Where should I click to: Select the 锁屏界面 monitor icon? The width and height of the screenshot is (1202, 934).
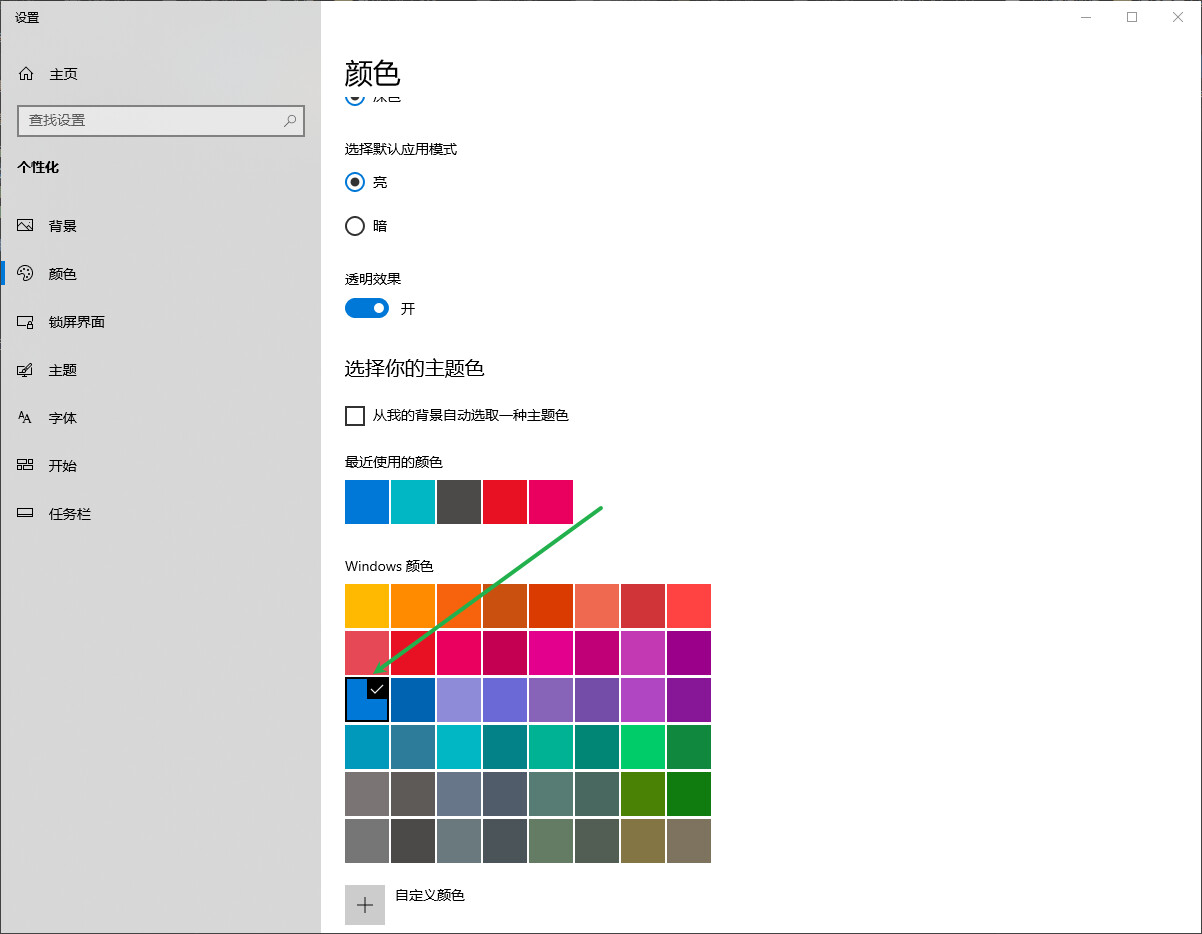tap(26, 322)
